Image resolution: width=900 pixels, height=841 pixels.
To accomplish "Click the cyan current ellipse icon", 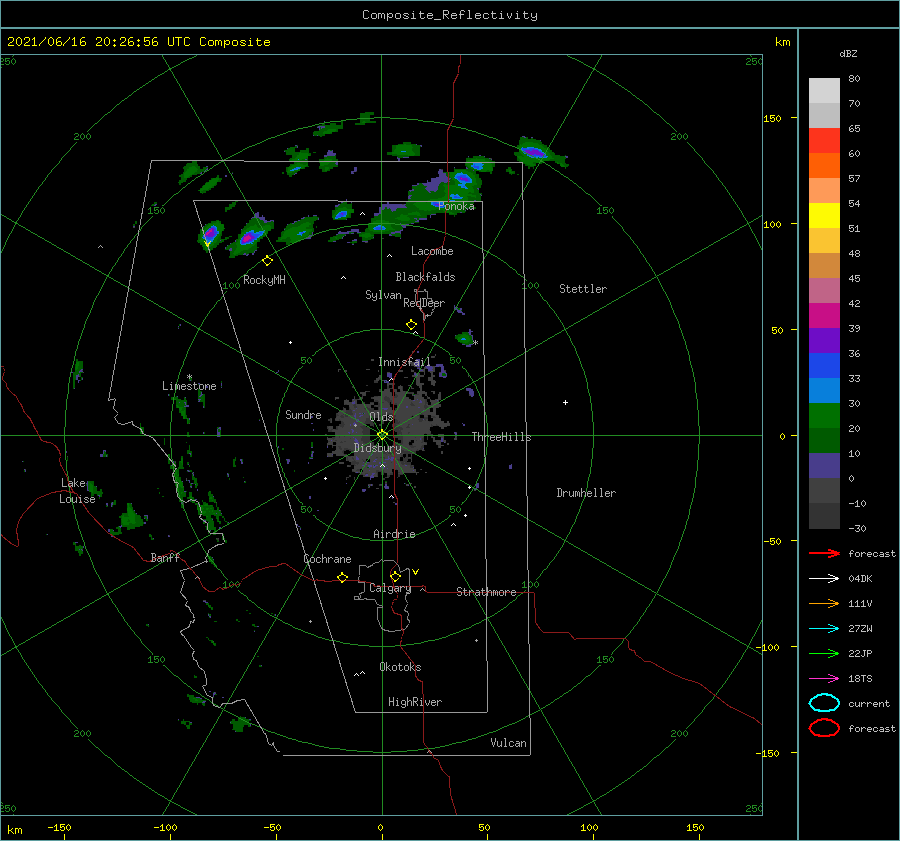I will (824, 703).
